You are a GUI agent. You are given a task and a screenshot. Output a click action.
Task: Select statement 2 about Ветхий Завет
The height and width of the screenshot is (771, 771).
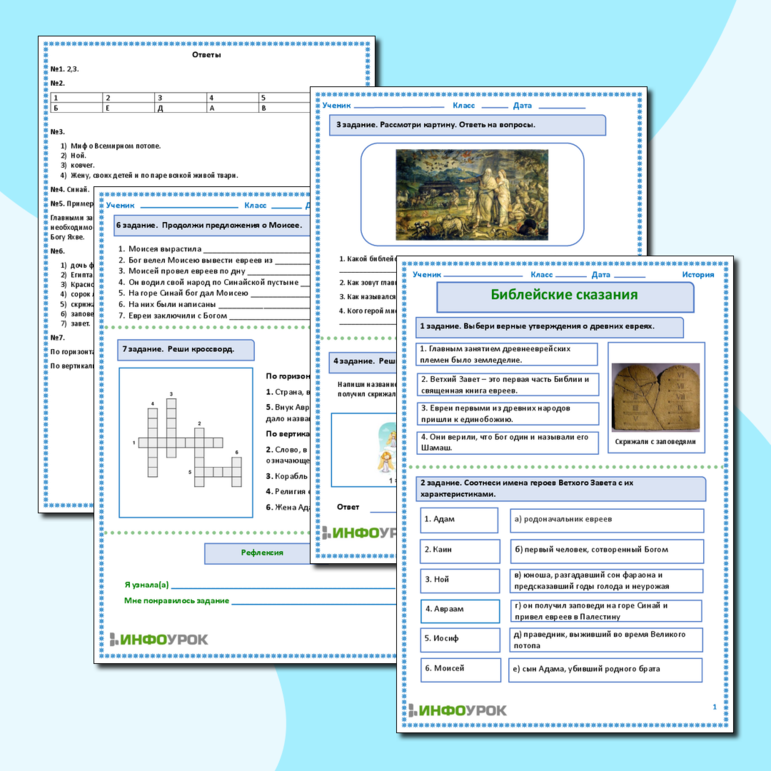[x=506, y=385]
